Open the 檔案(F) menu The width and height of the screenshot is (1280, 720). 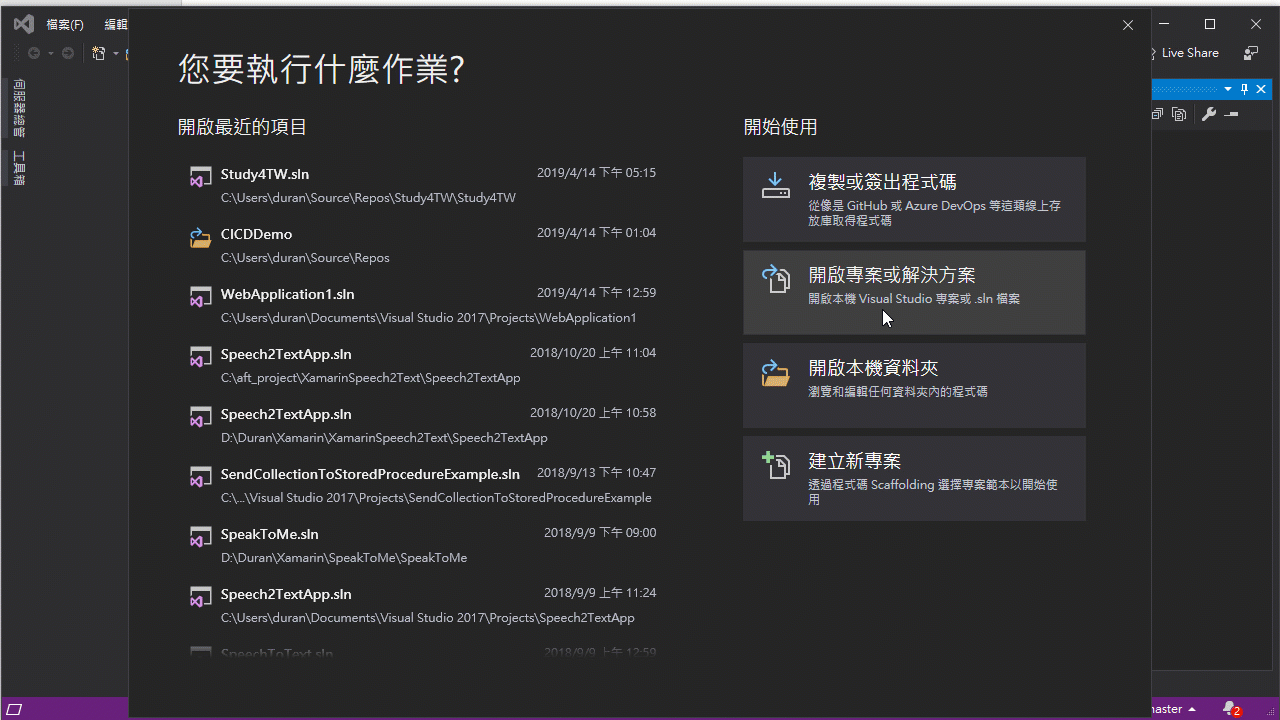click(64, 24)
